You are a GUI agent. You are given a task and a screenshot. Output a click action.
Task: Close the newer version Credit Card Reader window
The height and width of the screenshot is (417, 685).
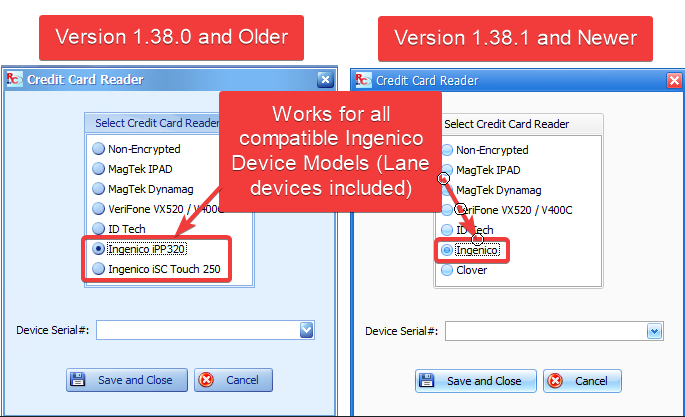[674, 80]
